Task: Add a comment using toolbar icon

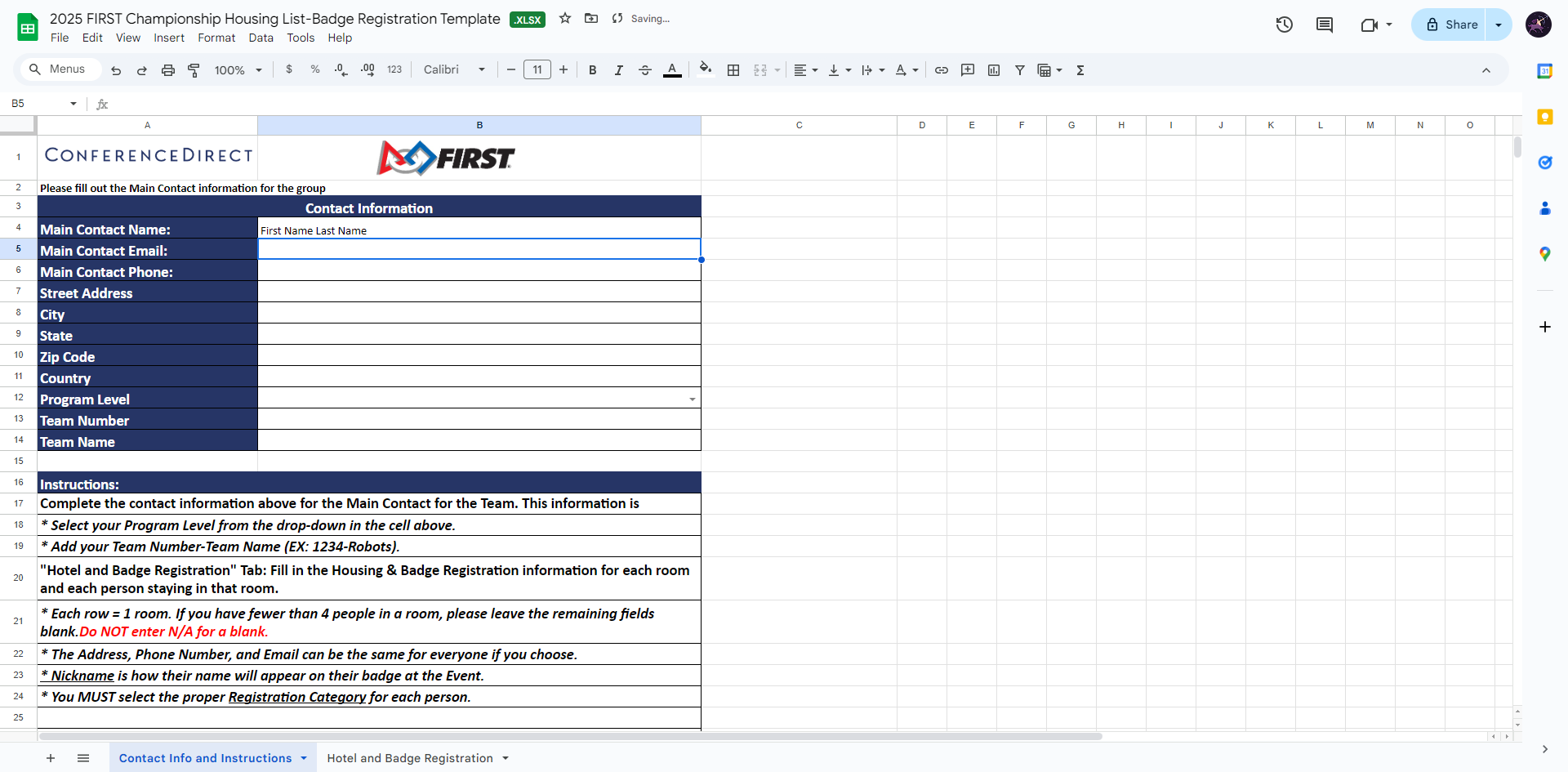Action: [968, 70]
